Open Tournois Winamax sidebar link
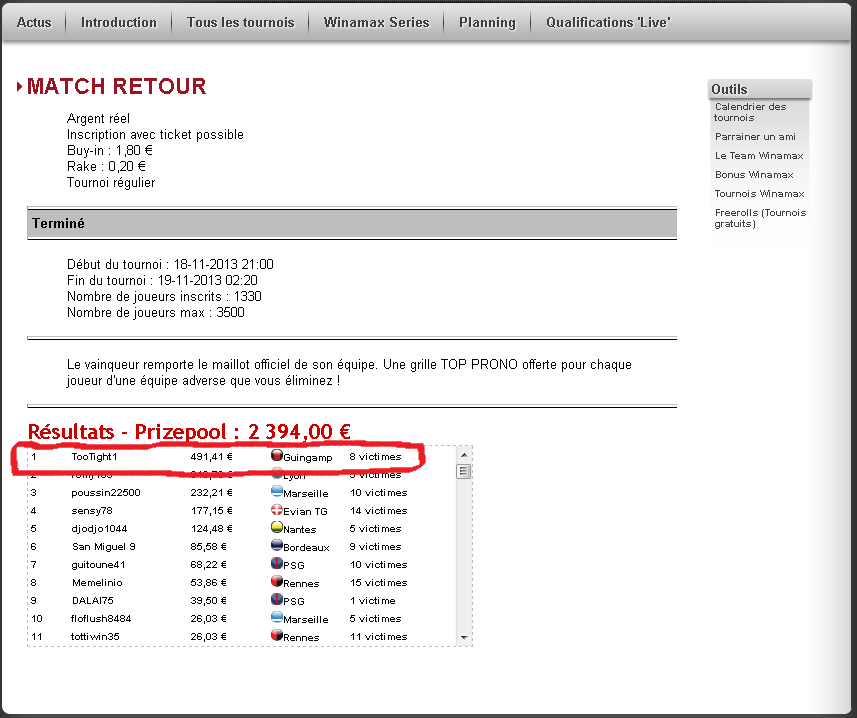857x718 pixels. coord(759,194)
